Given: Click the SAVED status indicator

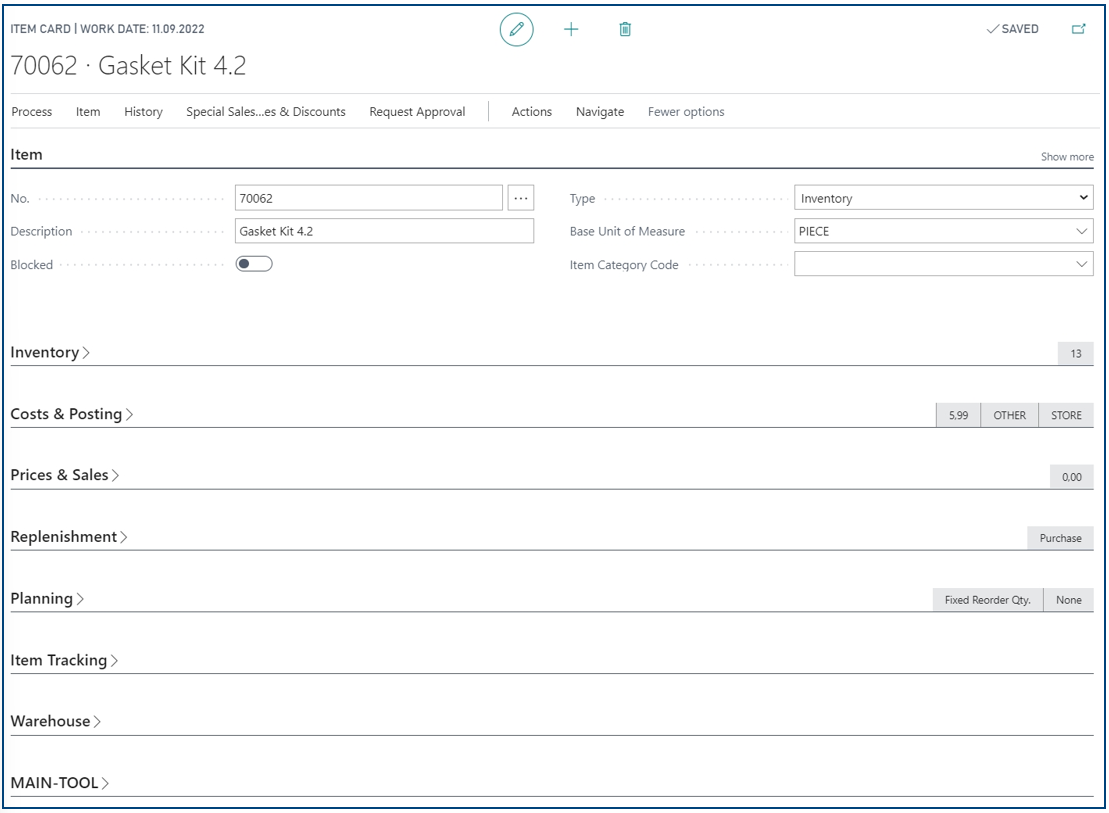Looking at the screenshot, I should tap(1013, 29).
